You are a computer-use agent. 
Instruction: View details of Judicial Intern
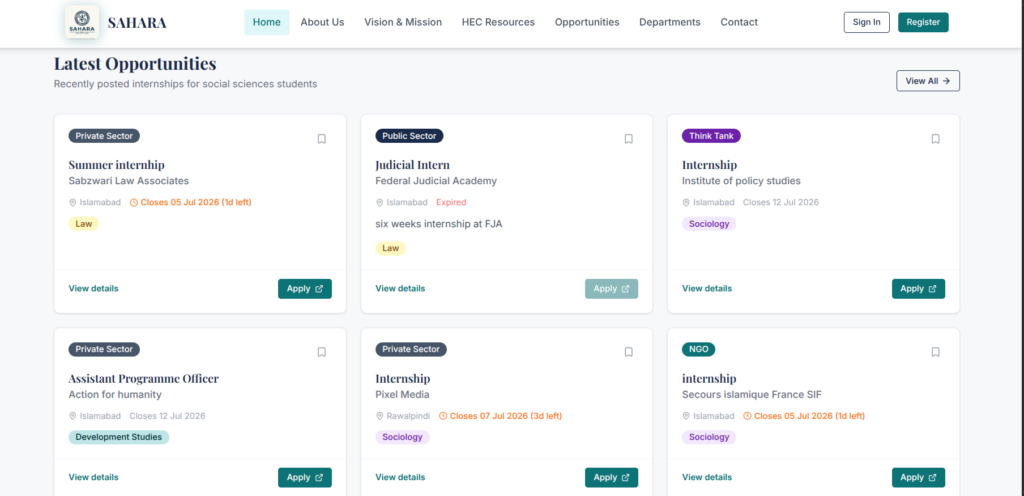[400, 288]
